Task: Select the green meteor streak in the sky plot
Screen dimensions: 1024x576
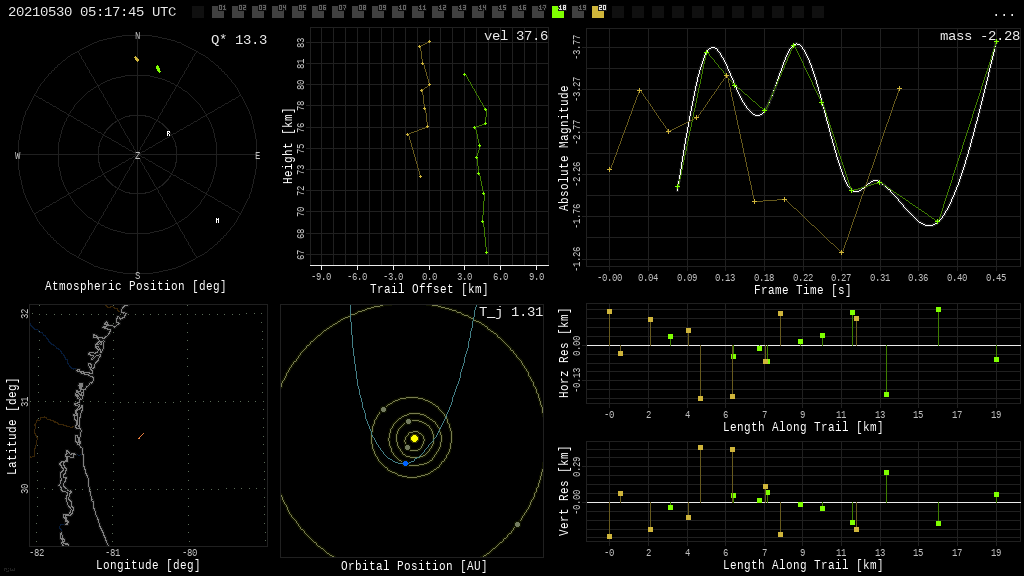Action: (158, 69)
